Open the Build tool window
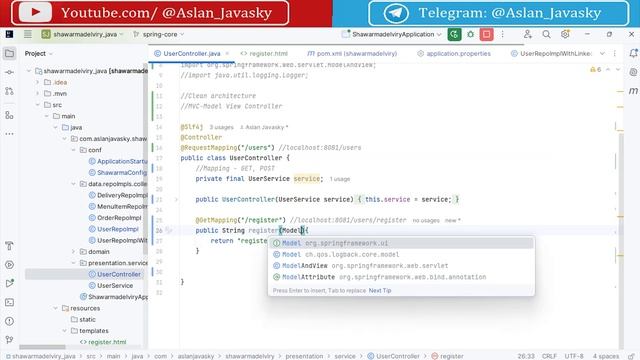The image size is (640, 360). (x=9, y=246)
